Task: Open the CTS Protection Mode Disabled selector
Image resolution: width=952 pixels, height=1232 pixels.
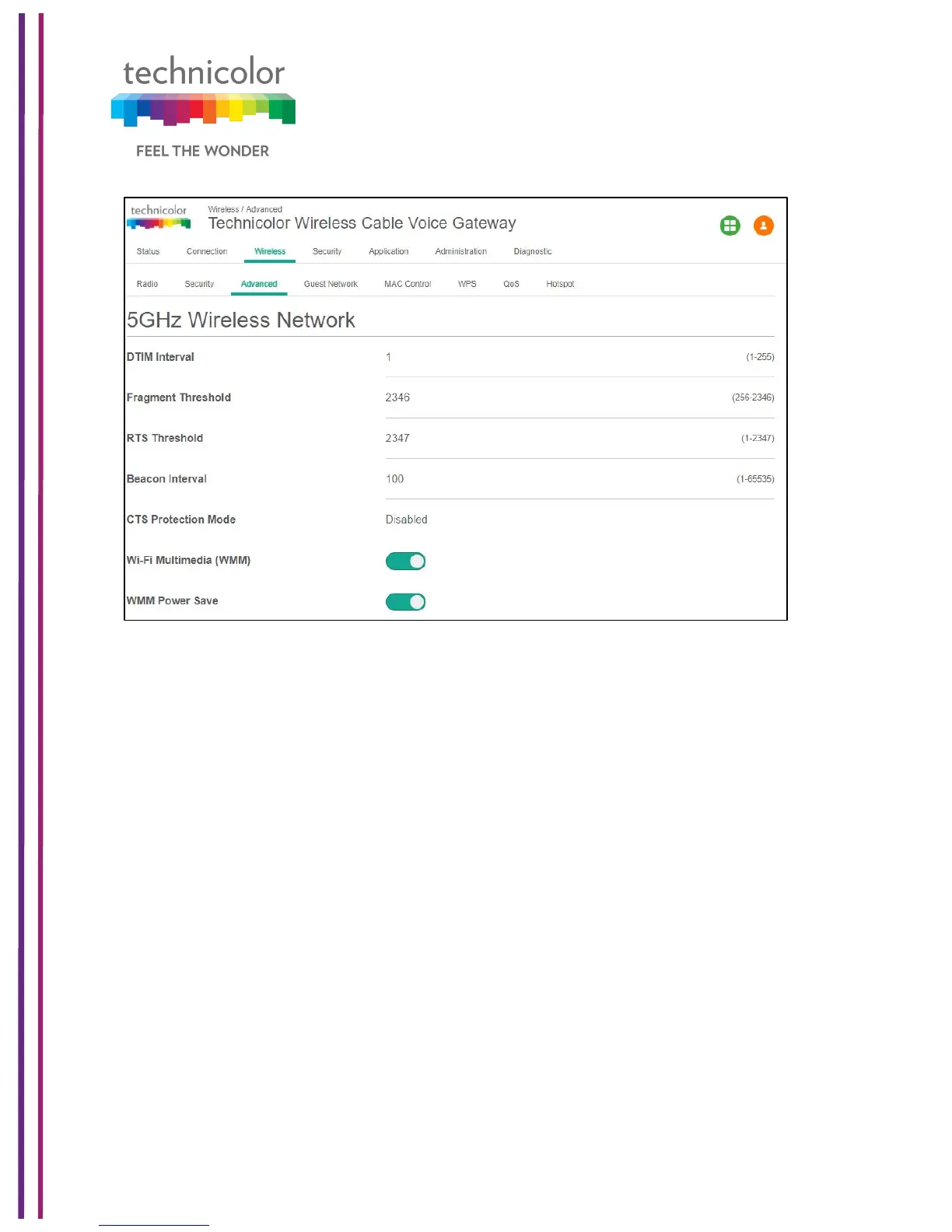Action: click(x=406, y=520)
